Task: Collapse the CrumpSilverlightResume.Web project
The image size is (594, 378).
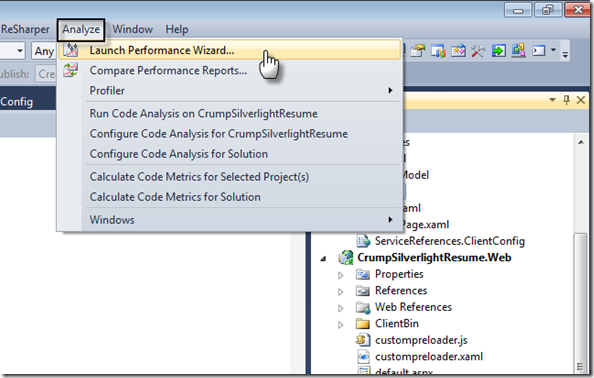Action: coord(323,259)
